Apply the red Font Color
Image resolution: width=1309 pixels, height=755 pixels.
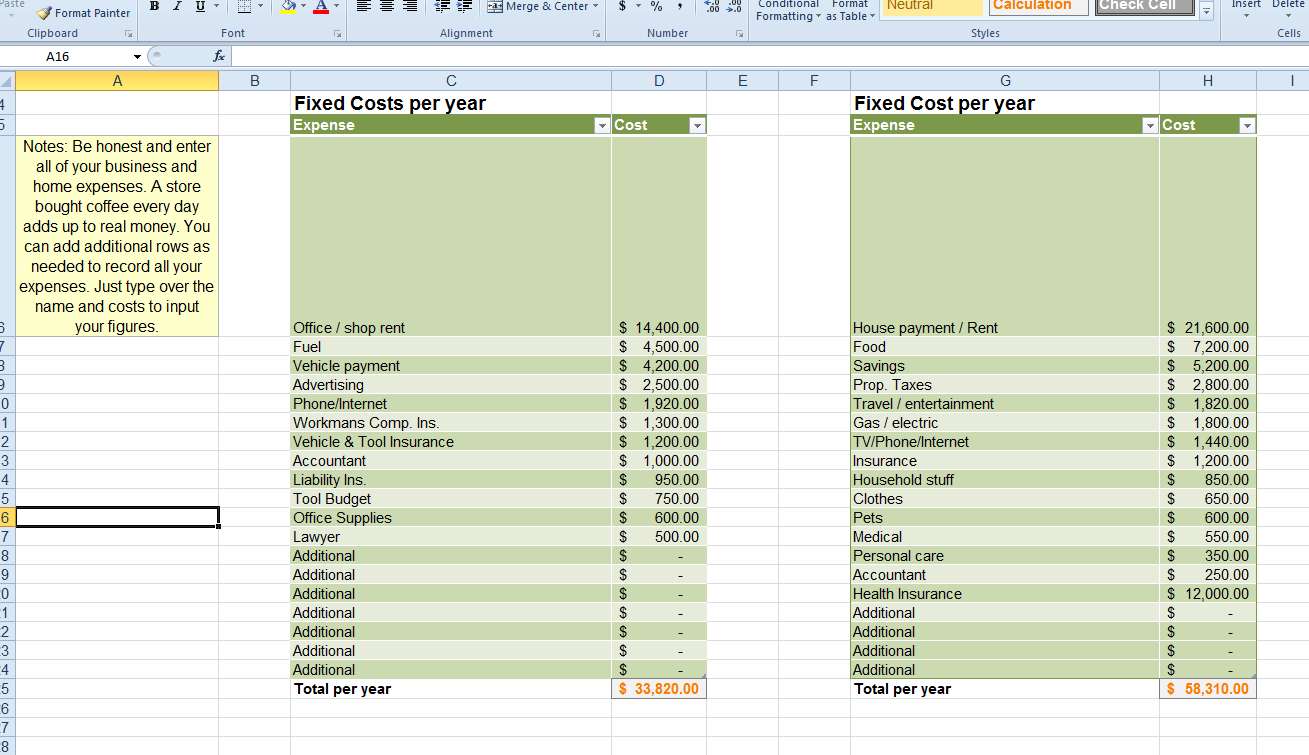coord(320,6)
